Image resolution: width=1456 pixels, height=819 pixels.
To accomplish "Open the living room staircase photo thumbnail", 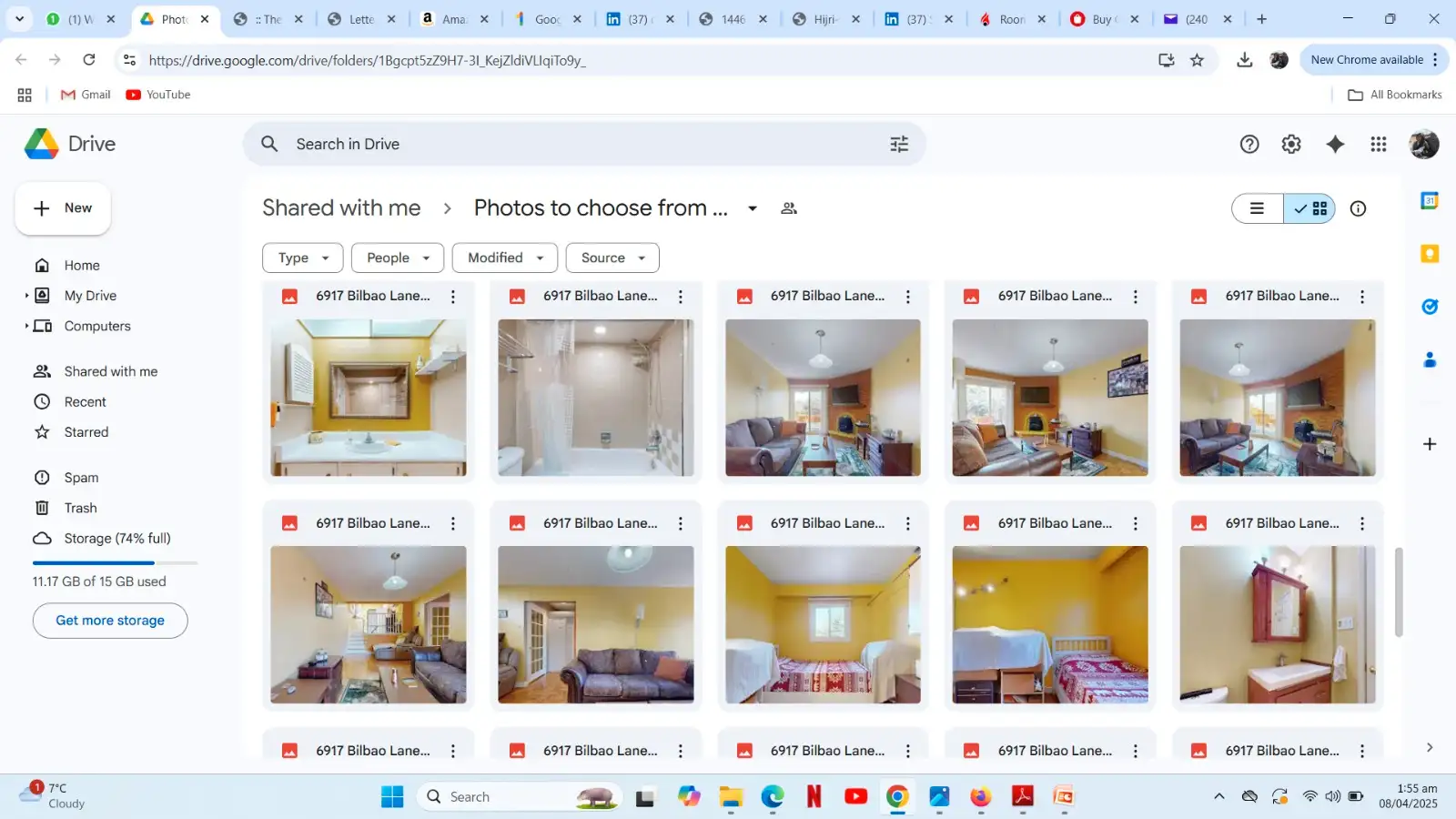I will [369, 625].
